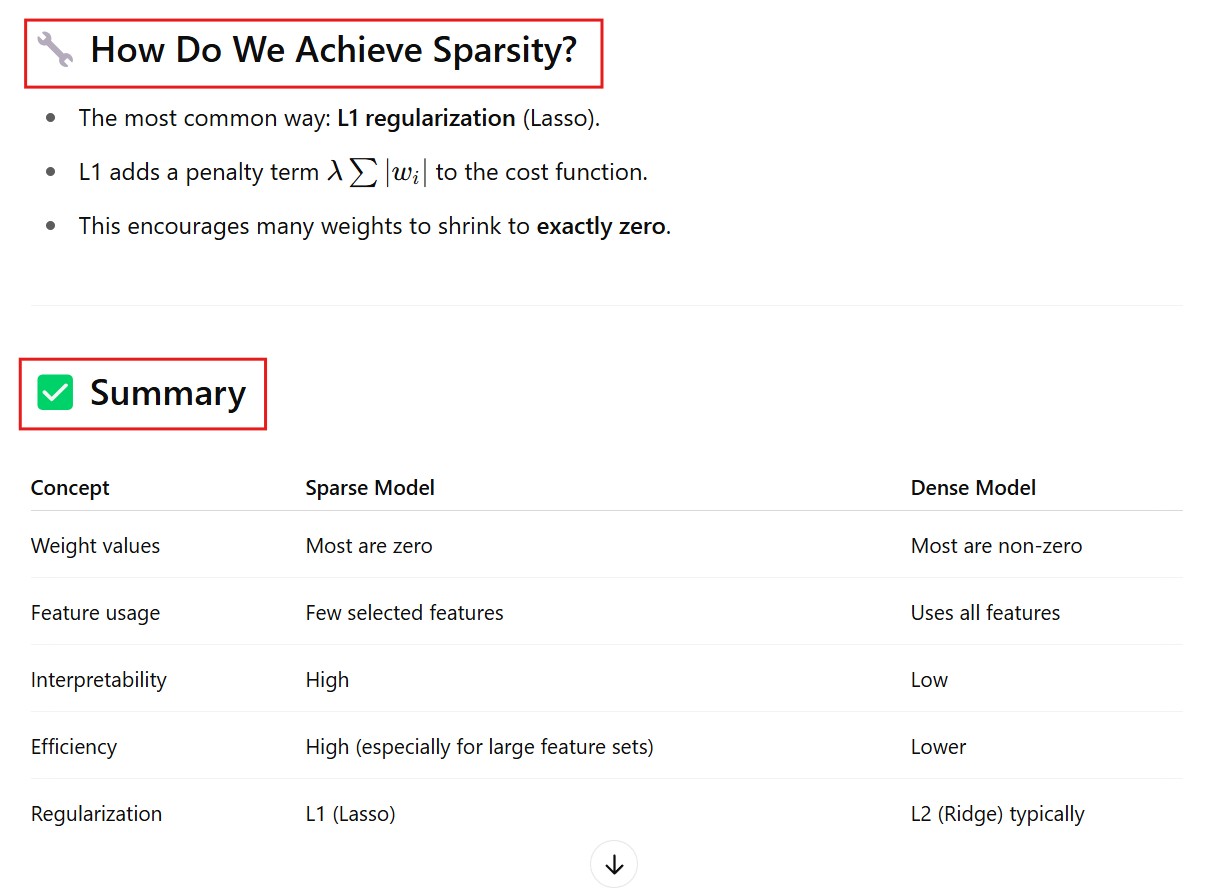
Task: Select the "Dense Model" column header
Action: [x=973, y=488]
